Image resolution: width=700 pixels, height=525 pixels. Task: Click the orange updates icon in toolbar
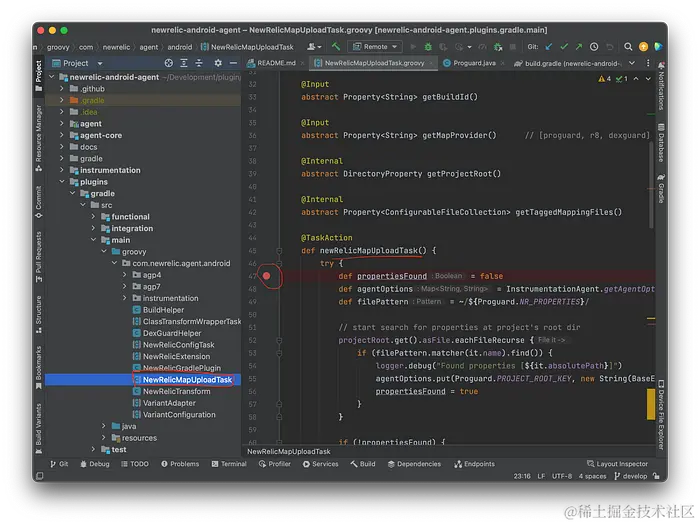click(x=643, y=46)
